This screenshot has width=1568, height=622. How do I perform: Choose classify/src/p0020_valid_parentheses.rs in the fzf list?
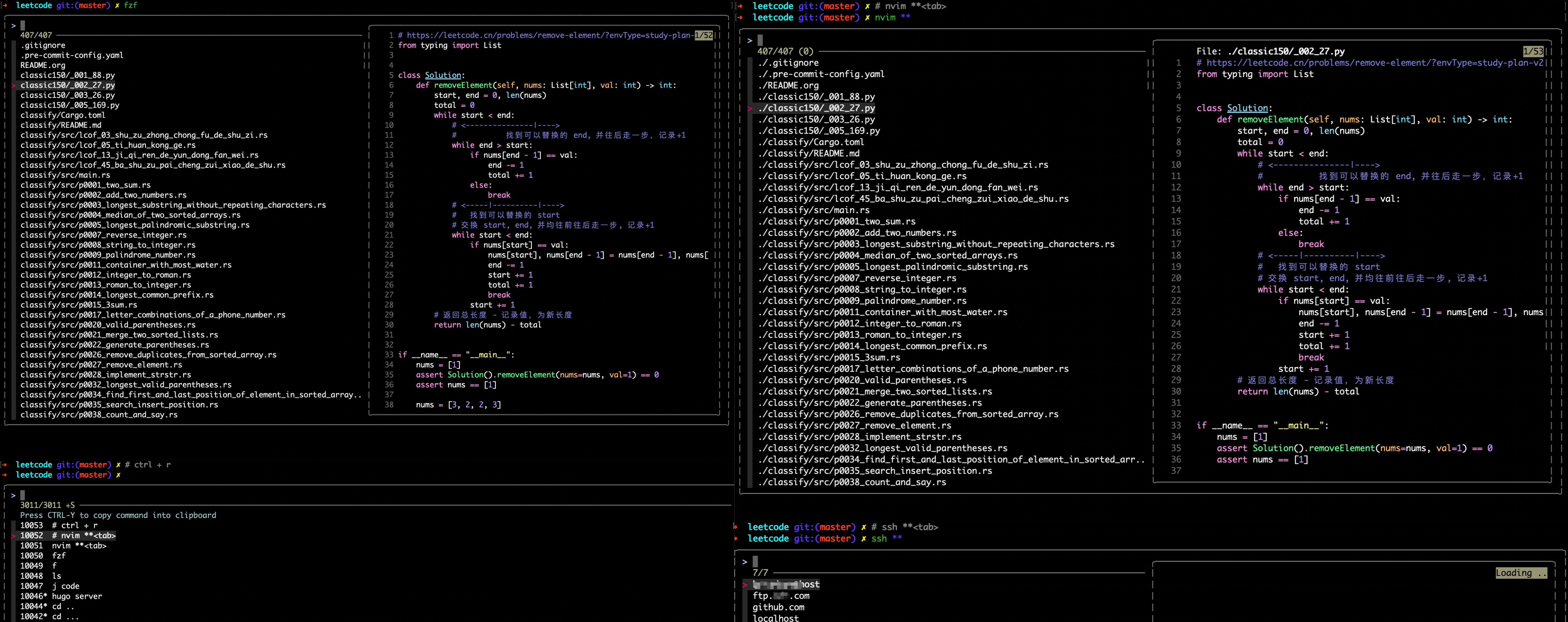(x=108, y=325)
